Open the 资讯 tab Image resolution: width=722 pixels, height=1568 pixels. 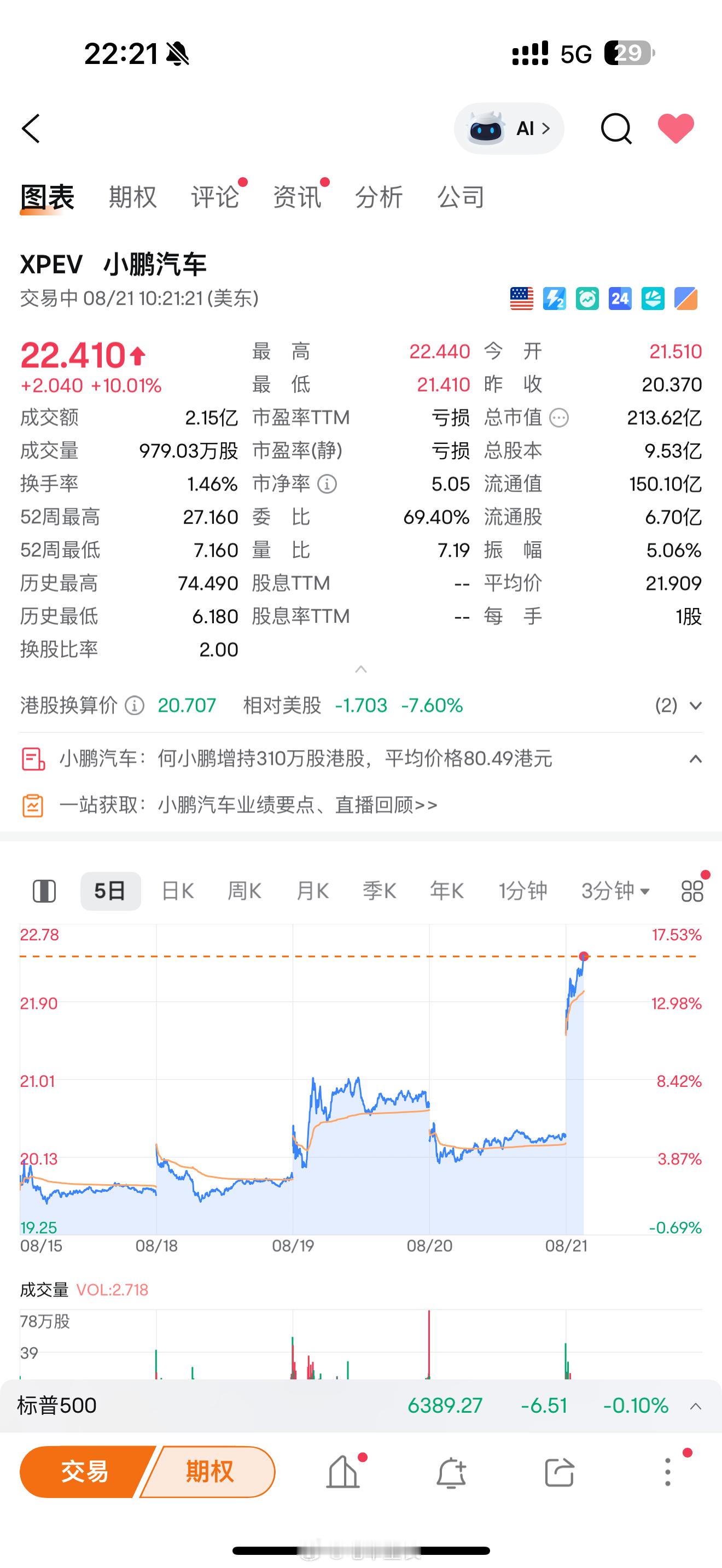(x=296, y=197)
